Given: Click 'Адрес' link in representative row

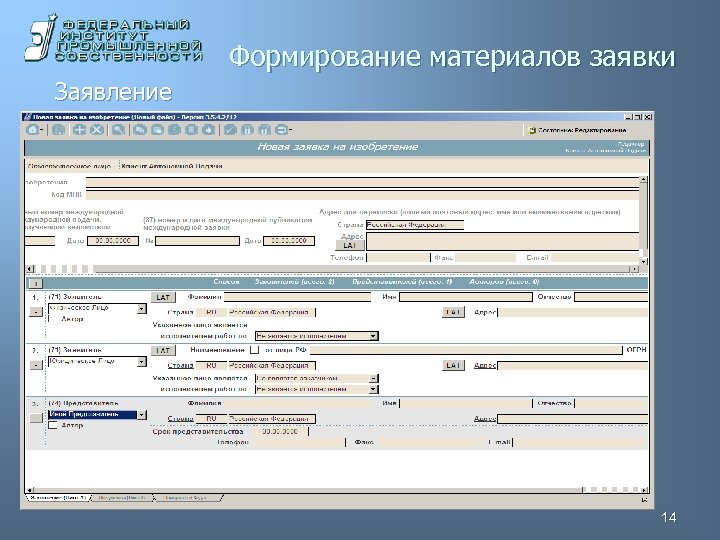Looking at the screenshot, I should point(485,419).
